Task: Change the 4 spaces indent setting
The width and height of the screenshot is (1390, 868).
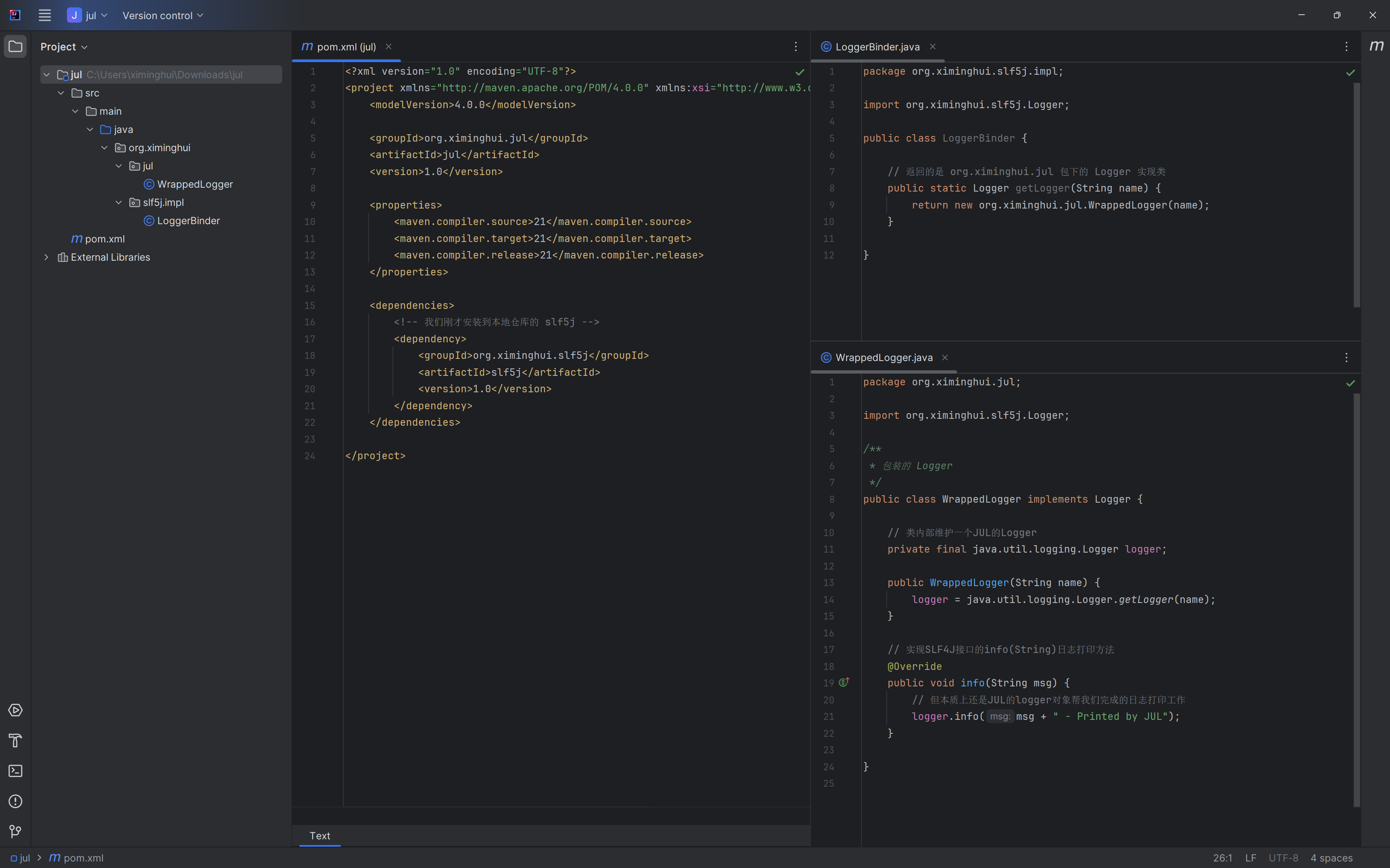Action: point(1331,858)
